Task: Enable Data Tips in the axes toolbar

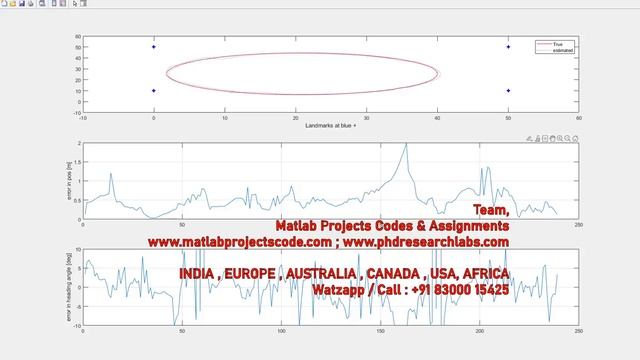Action: coord(545,139)
